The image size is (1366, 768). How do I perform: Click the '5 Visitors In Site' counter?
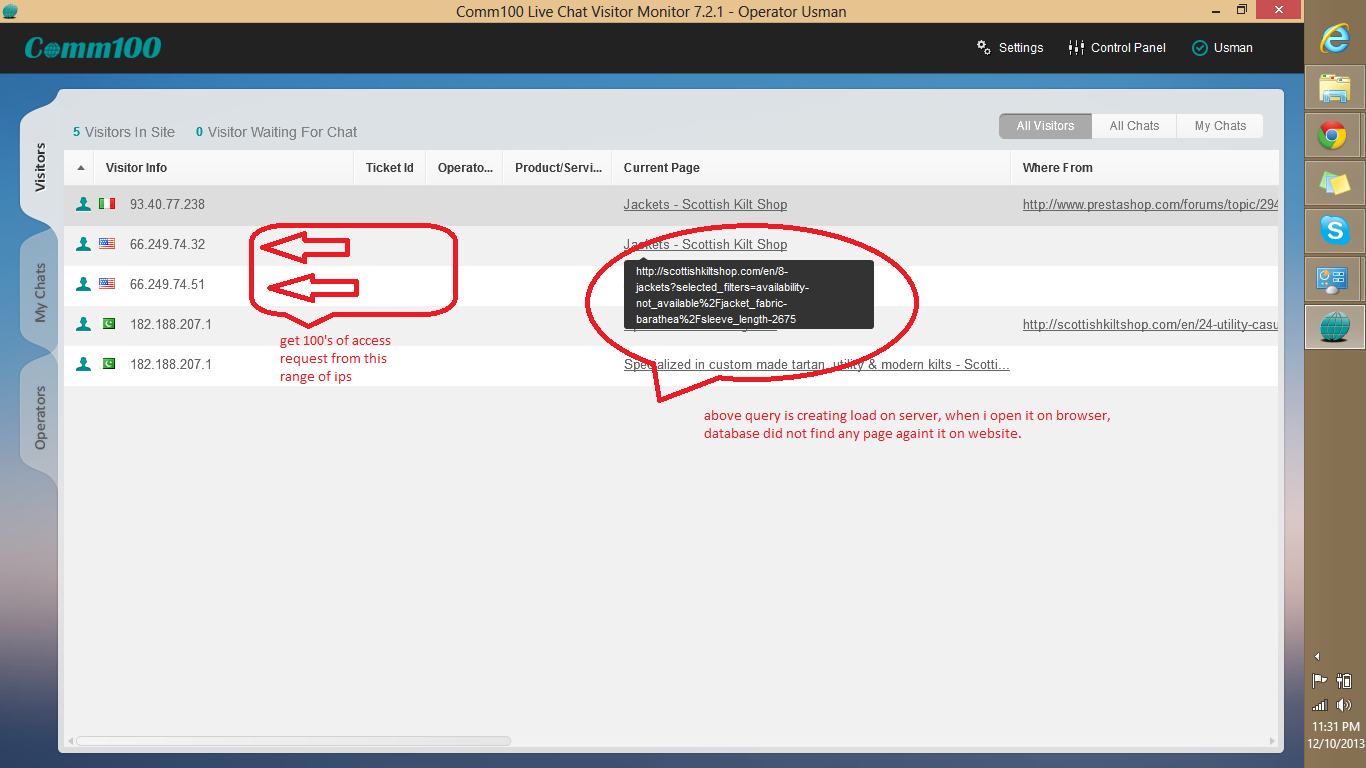pyautogui.click(x=124, y=132)
